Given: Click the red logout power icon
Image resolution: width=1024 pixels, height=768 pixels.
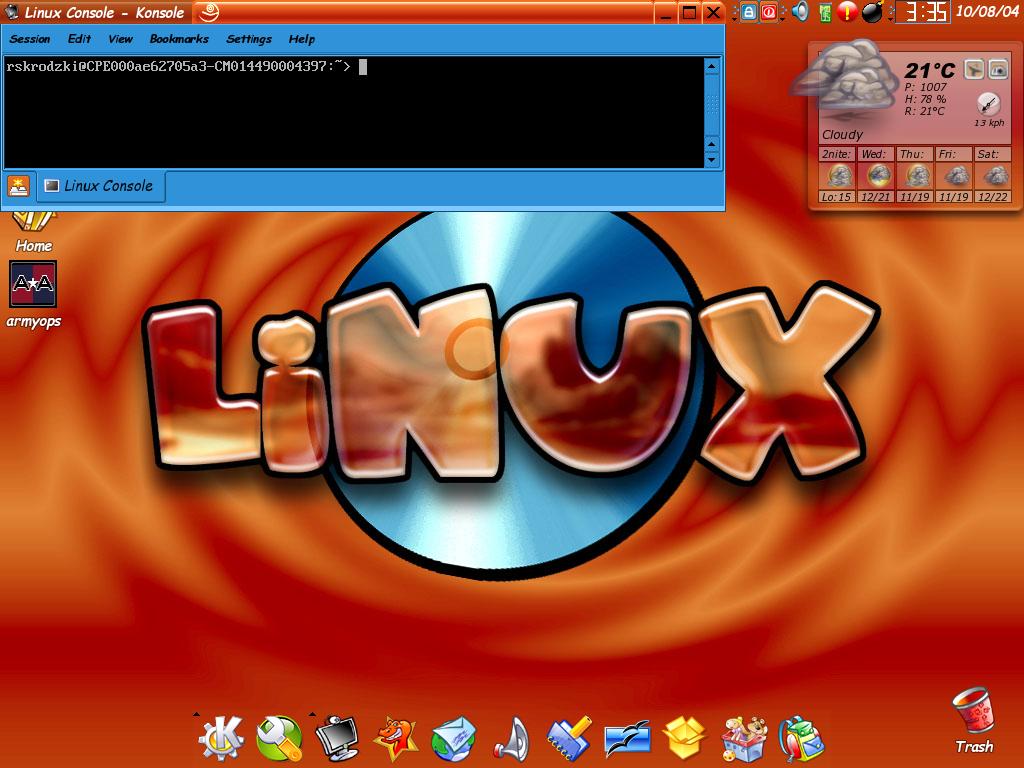Looking at the screenshot, I should pyautogui.click(x=769, y=12).
